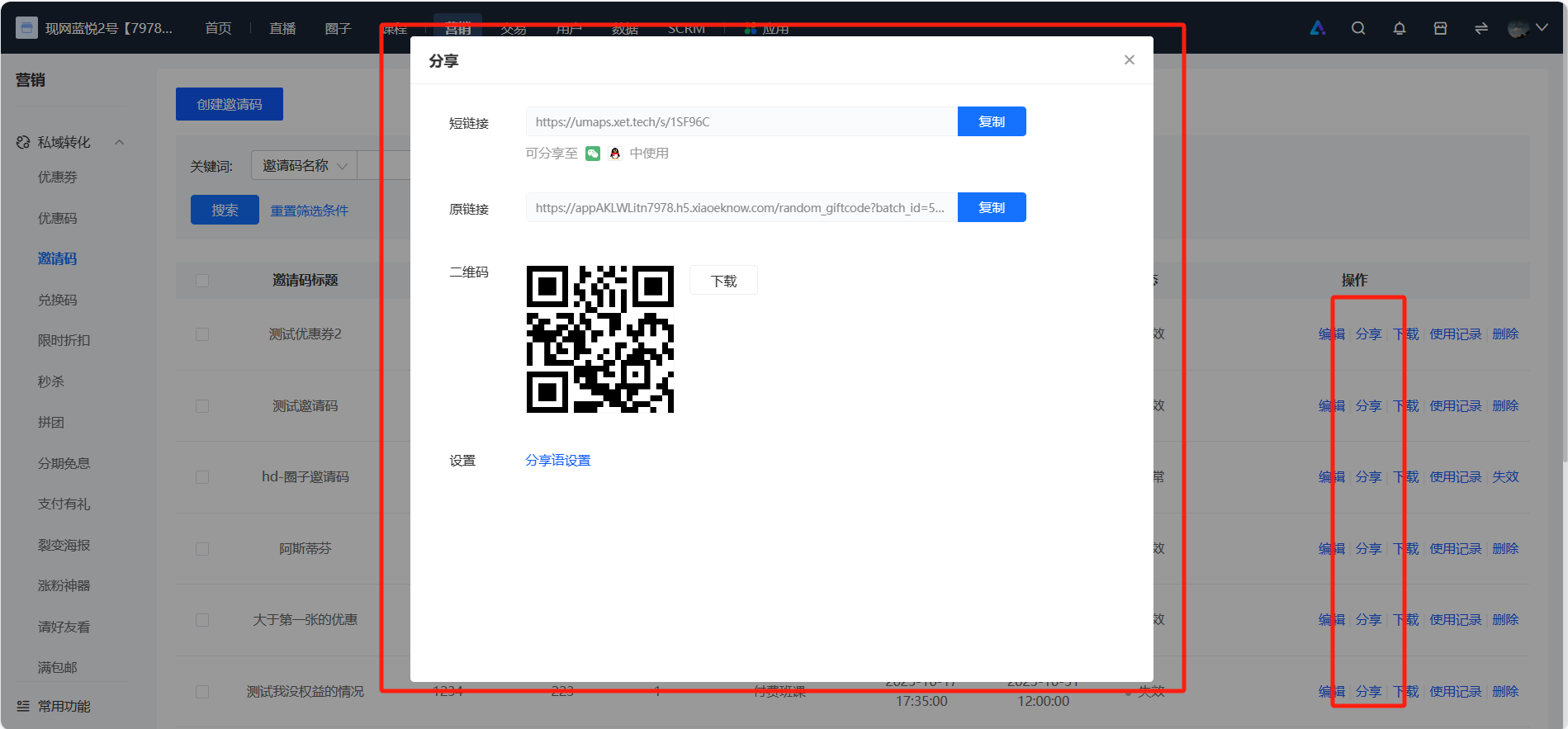Open 常用功能 at the sidebar bottom
This screenshot has height=729, width=1568.
coord(64,706)
